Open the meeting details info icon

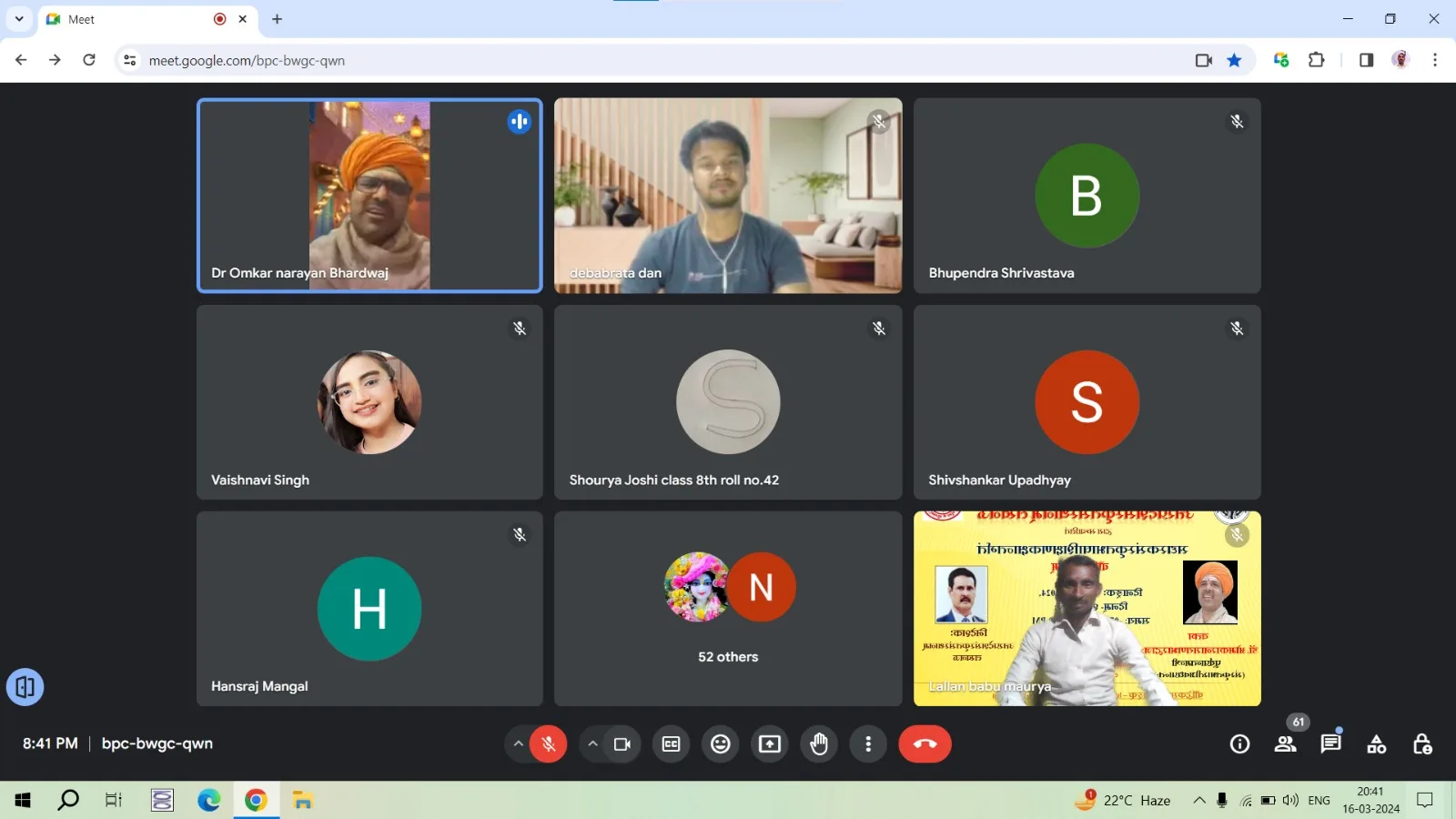[x=1239, y=744]
